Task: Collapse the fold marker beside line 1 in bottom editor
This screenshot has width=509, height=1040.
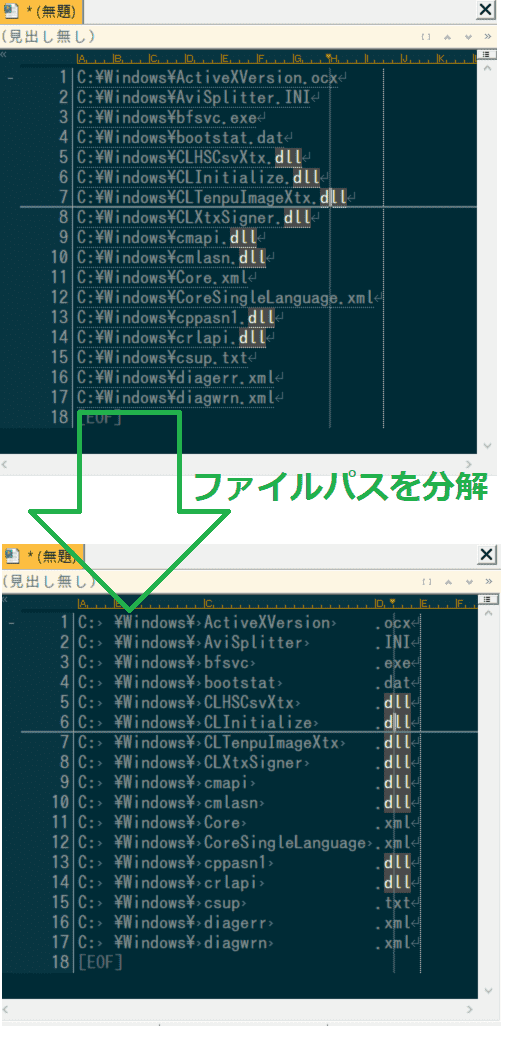Action: (11, 623)
